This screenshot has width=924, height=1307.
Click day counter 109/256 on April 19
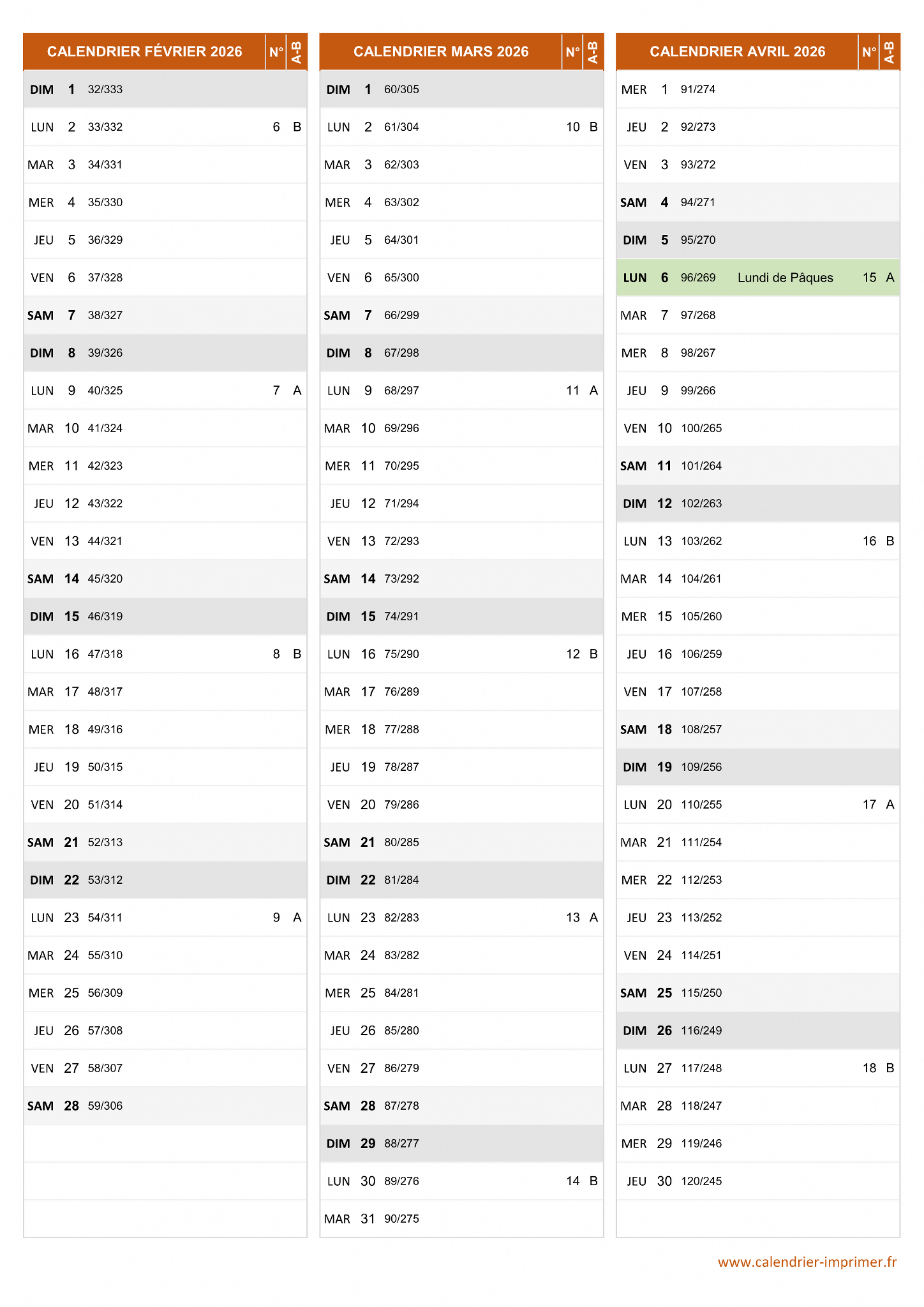(x=701, y=767)
